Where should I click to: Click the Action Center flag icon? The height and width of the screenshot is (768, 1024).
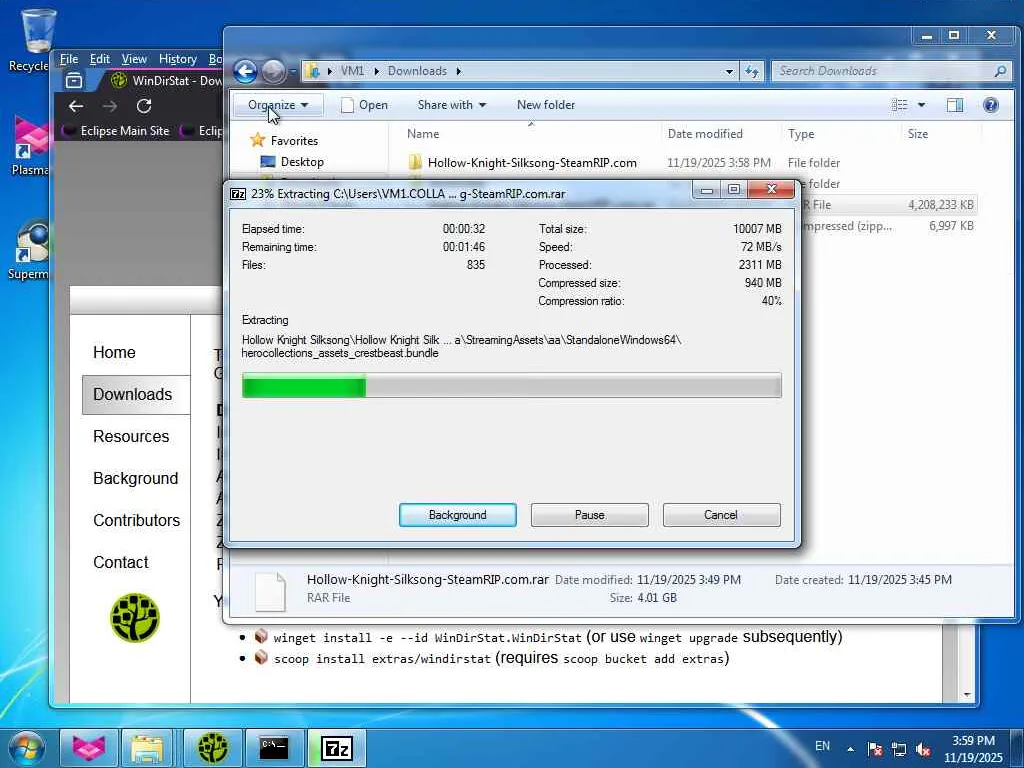874,749
